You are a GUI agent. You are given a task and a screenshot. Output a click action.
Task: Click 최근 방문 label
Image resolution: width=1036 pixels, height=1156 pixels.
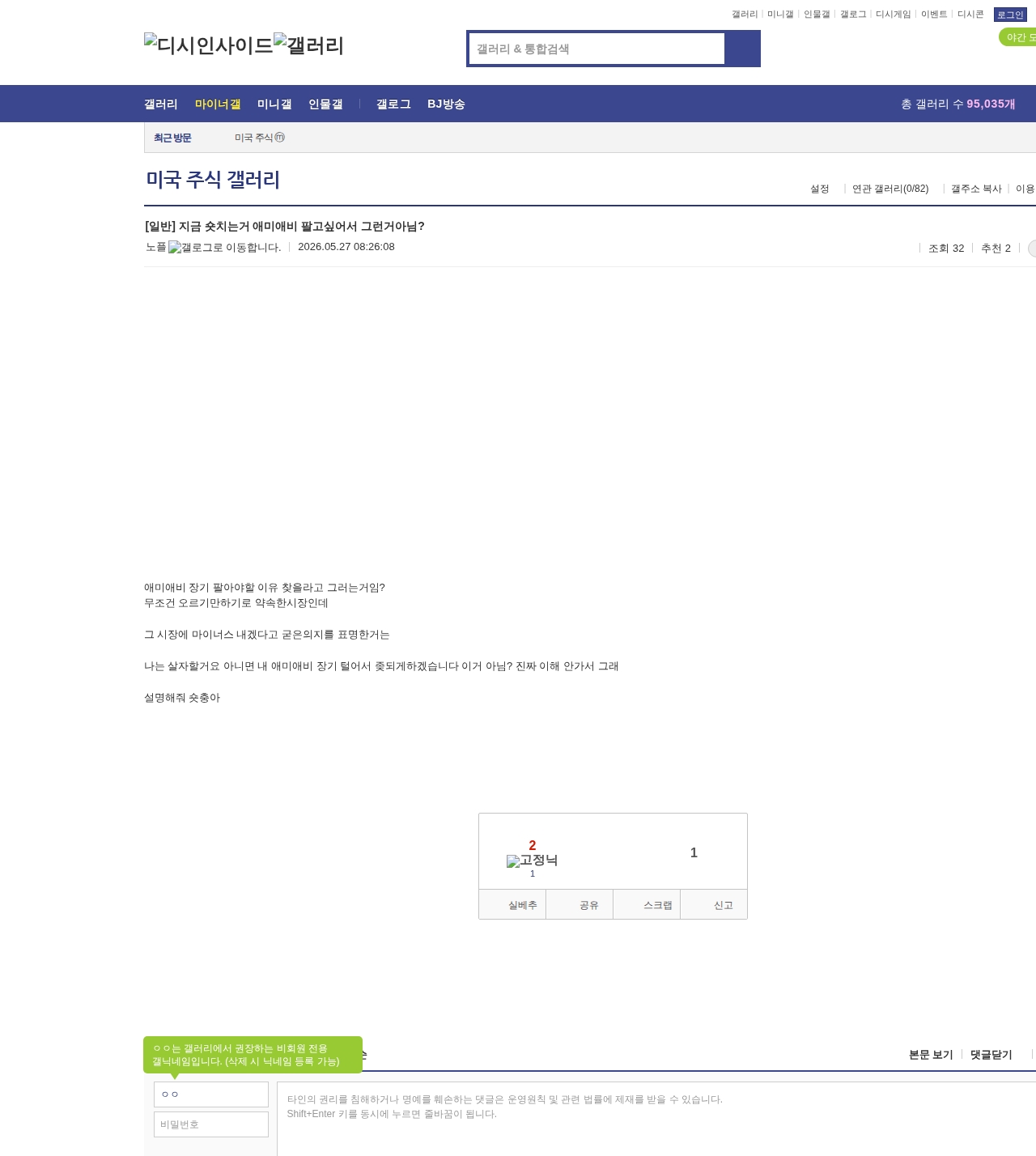coord(172,138)
